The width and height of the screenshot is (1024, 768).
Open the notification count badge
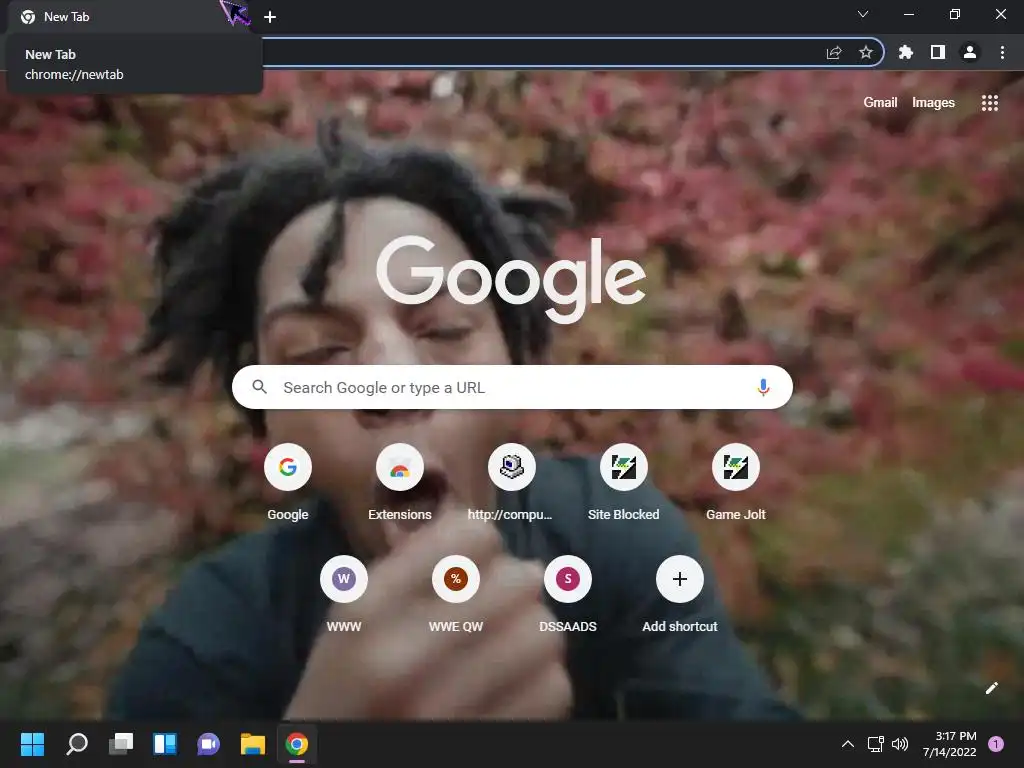(995, 744)
